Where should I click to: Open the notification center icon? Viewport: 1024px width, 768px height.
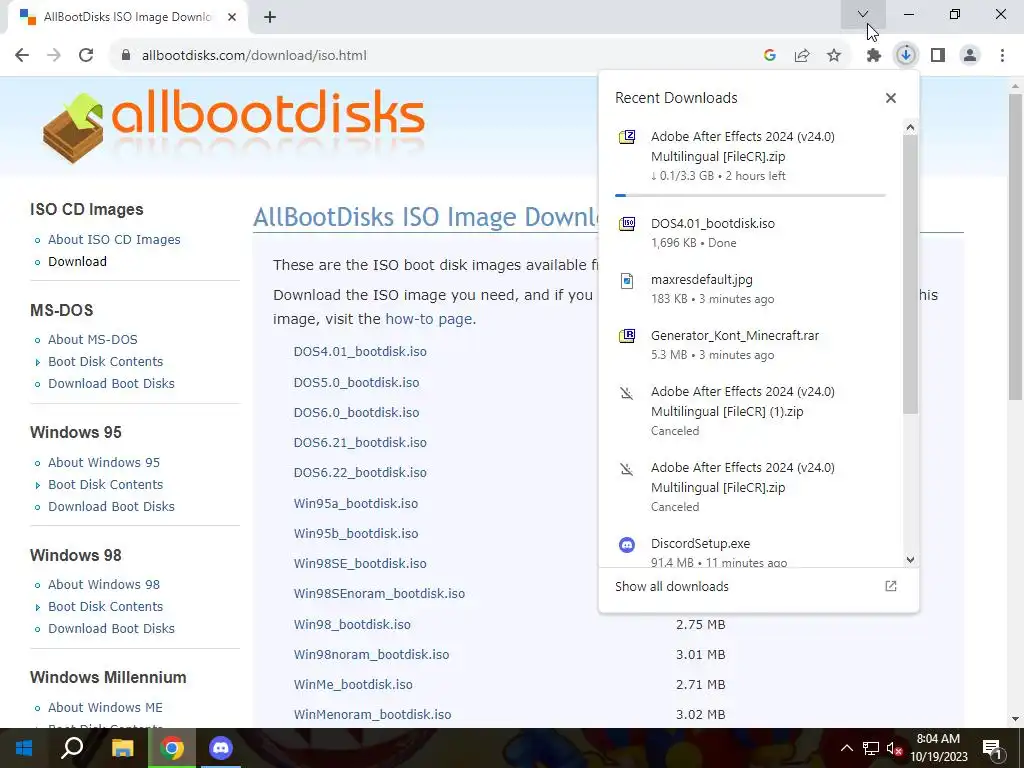coord(992,748)
